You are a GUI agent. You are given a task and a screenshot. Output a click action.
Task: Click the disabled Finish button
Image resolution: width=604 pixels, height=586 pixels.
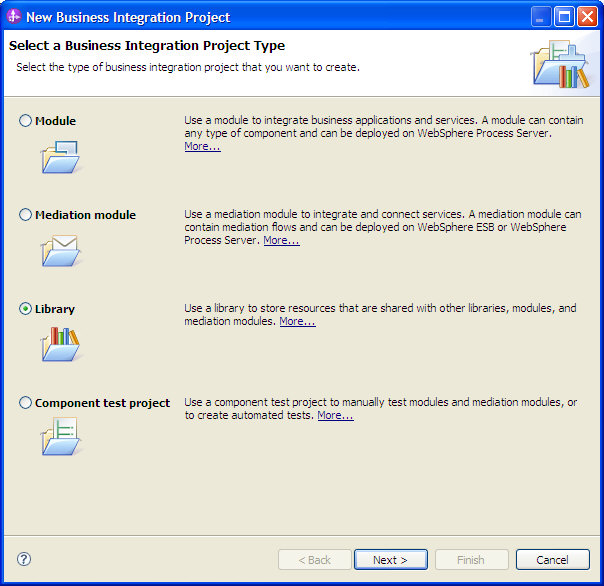(471, 559)
